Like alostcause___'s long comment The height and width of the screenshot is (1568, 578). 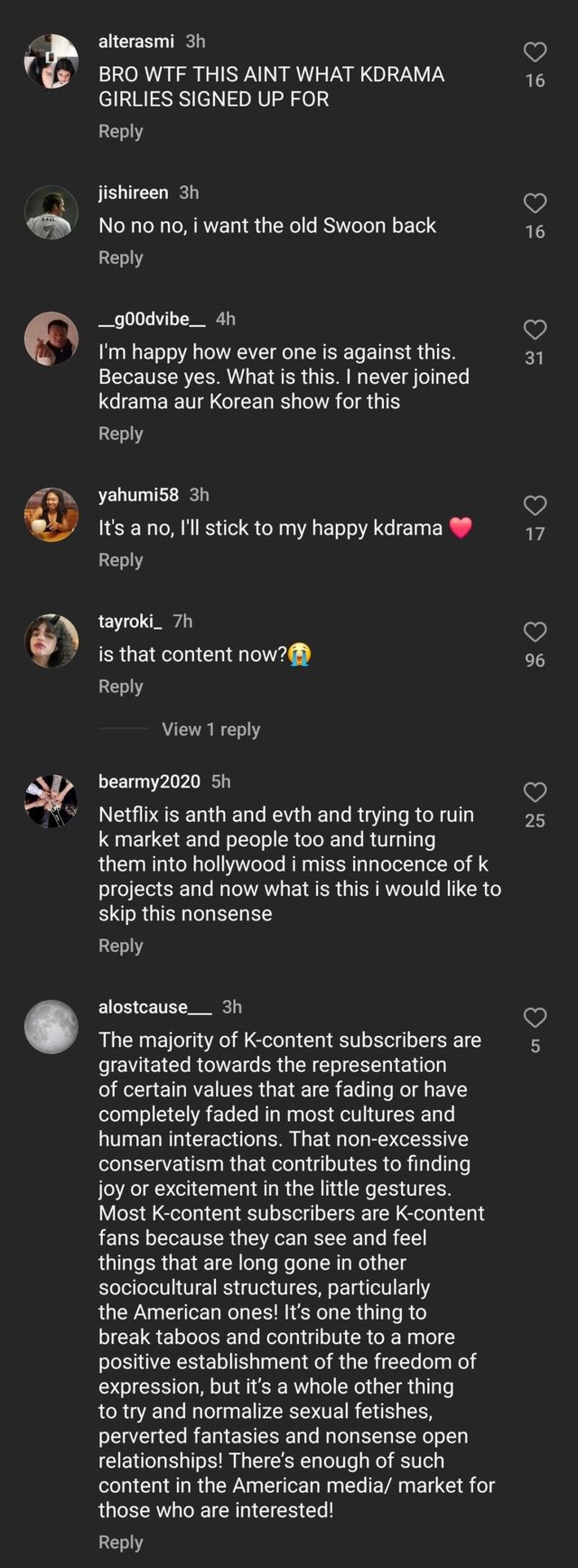point(535,1018)
